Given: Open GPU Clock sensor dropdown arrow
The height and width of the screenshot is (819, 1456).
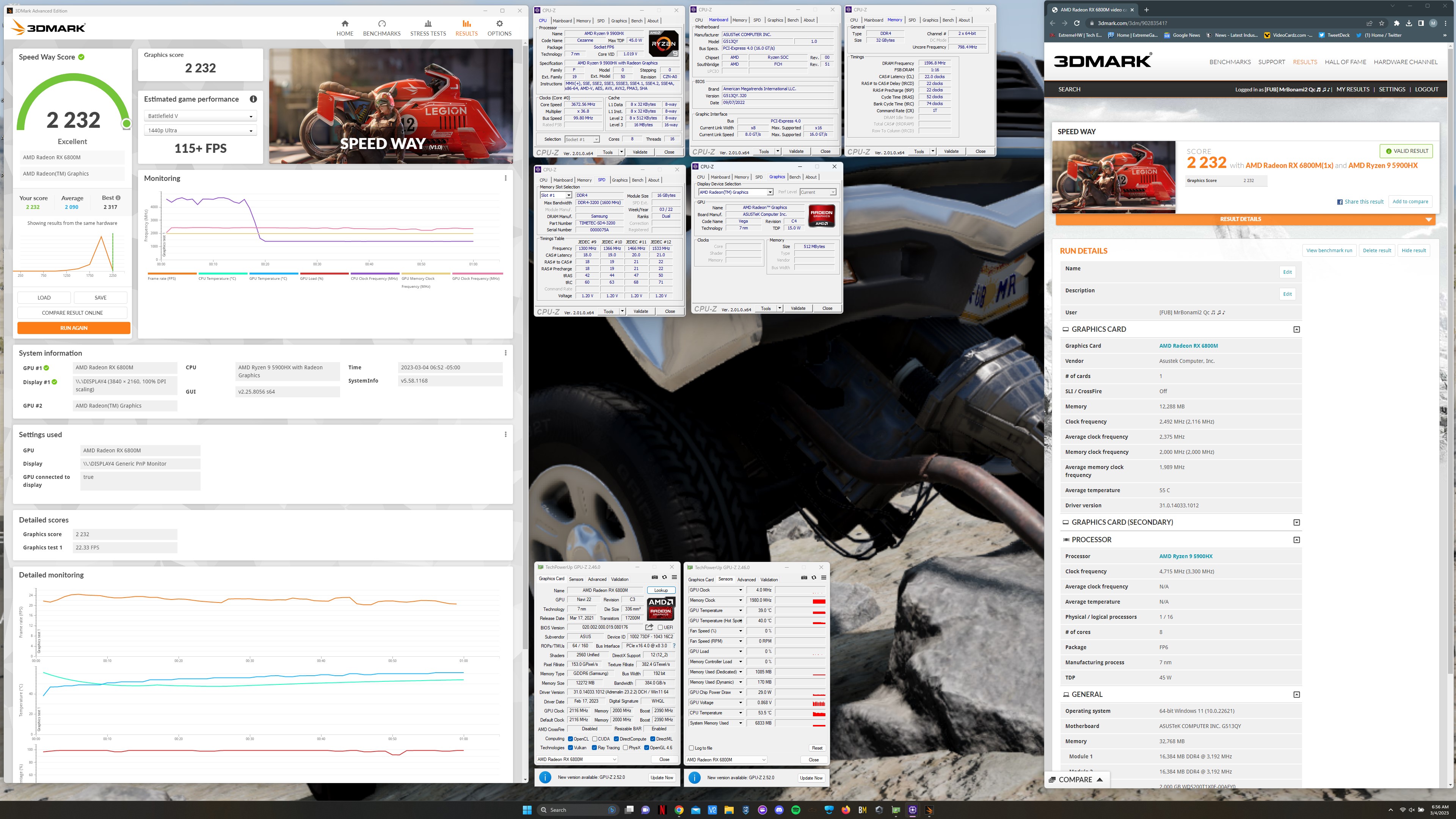Looking at the screenshot, I should (x=741, y=590).
